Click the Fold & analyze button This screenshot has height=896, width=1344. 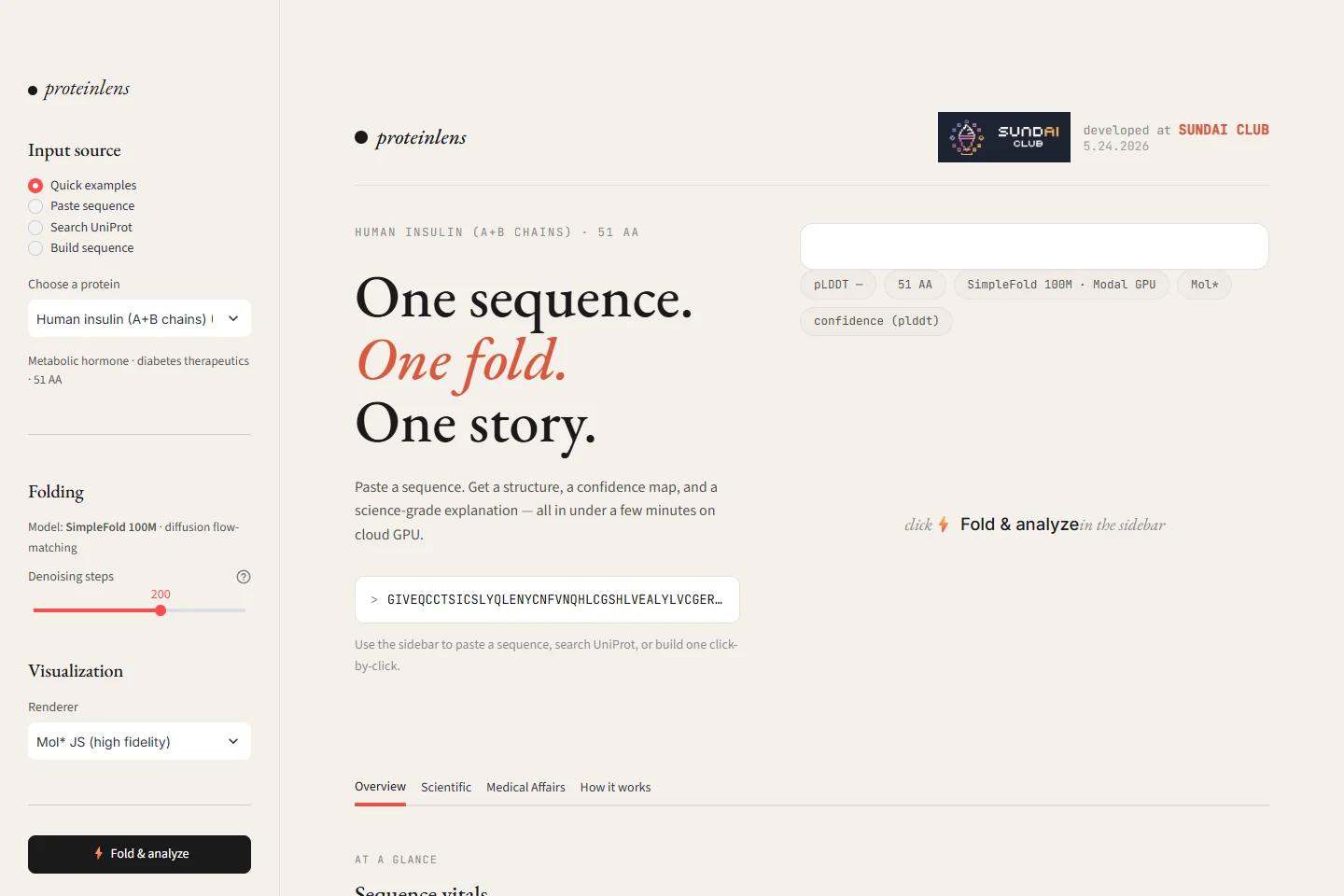tap(139, 854)
